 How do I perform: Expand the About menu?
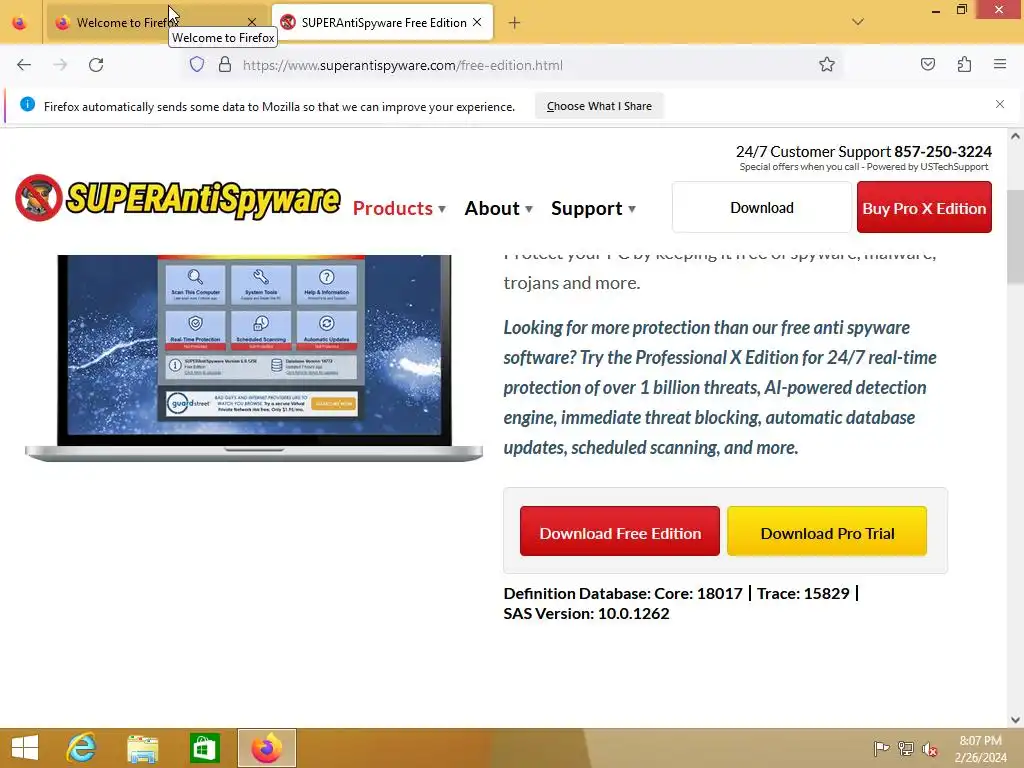(498, 208)
